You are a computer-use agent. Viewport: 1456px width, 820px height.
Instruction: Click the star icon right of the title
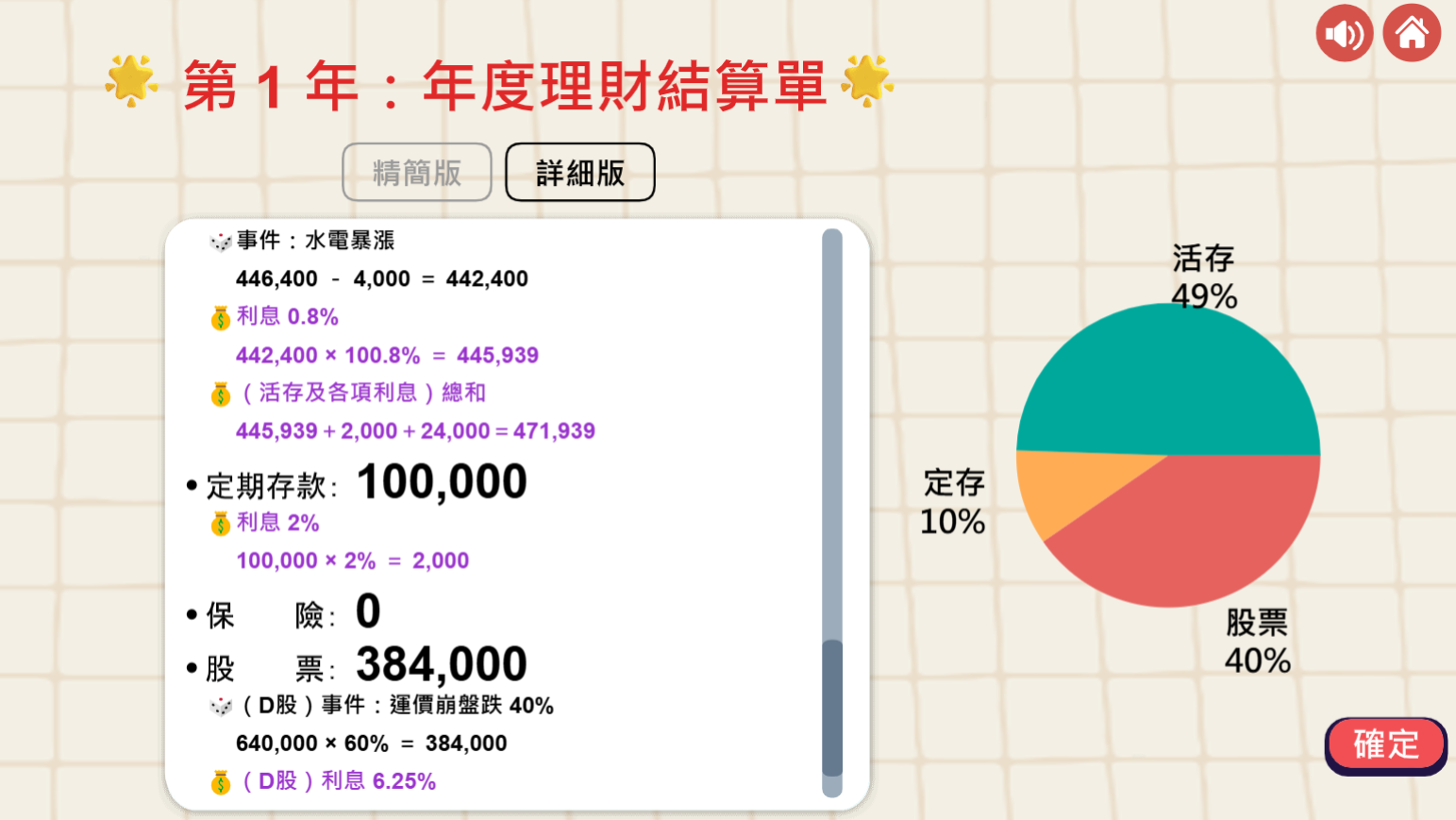click(x=867, y=80)
